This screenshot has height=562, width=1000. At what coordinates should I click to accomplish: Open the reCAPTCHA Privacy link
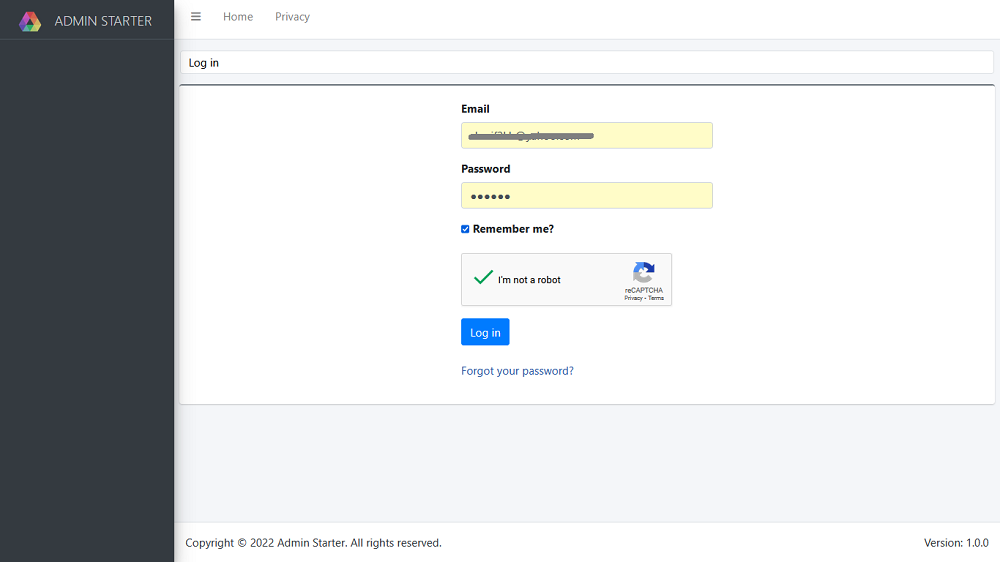point(633,298)
